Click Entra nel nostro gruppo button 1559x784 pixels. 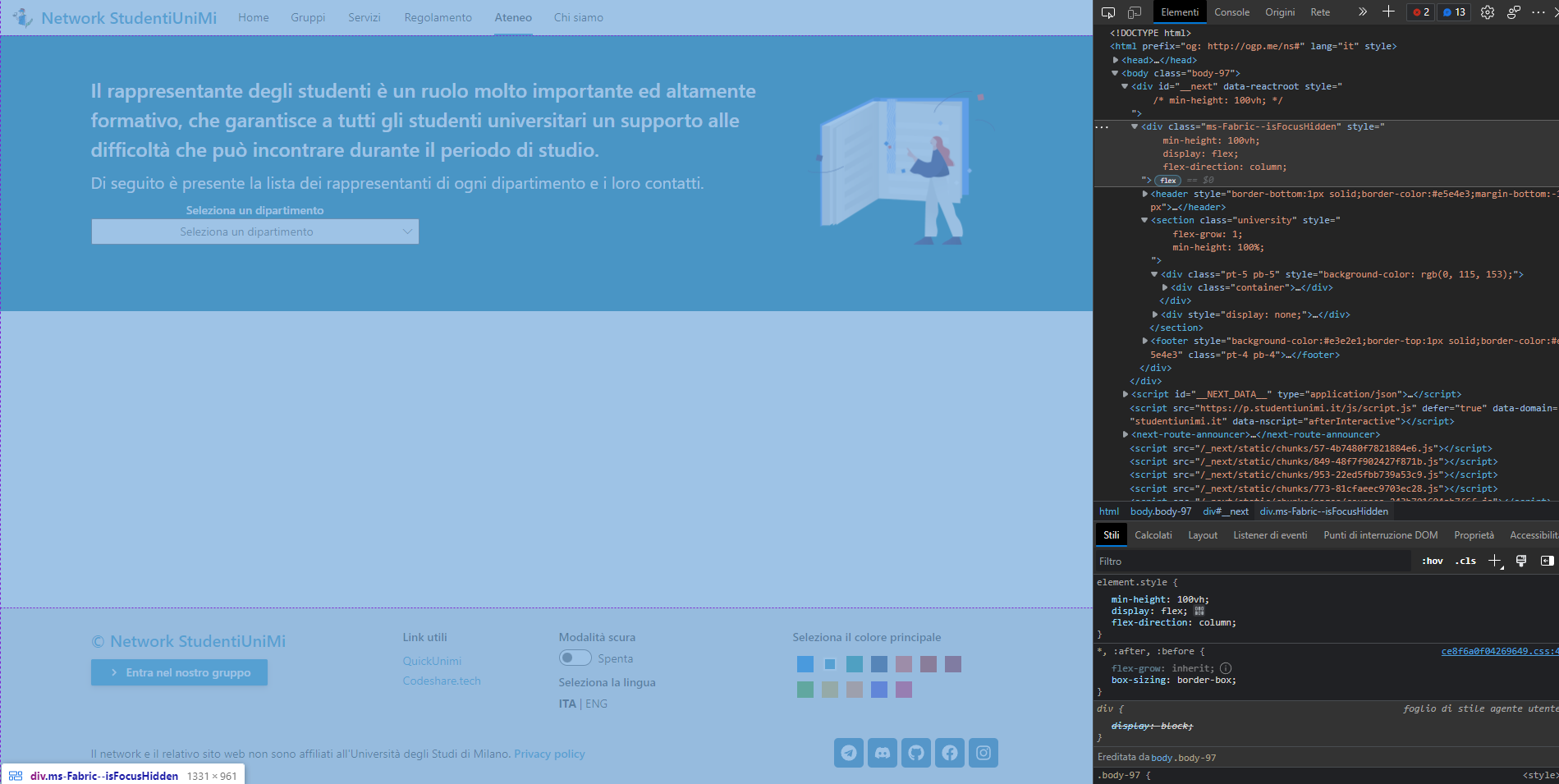179,672
